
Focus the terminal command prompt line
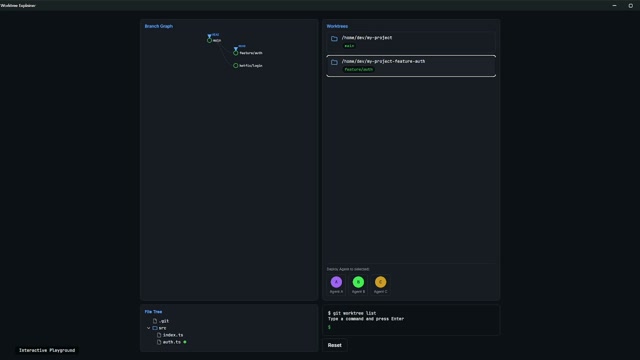point(411,327)
